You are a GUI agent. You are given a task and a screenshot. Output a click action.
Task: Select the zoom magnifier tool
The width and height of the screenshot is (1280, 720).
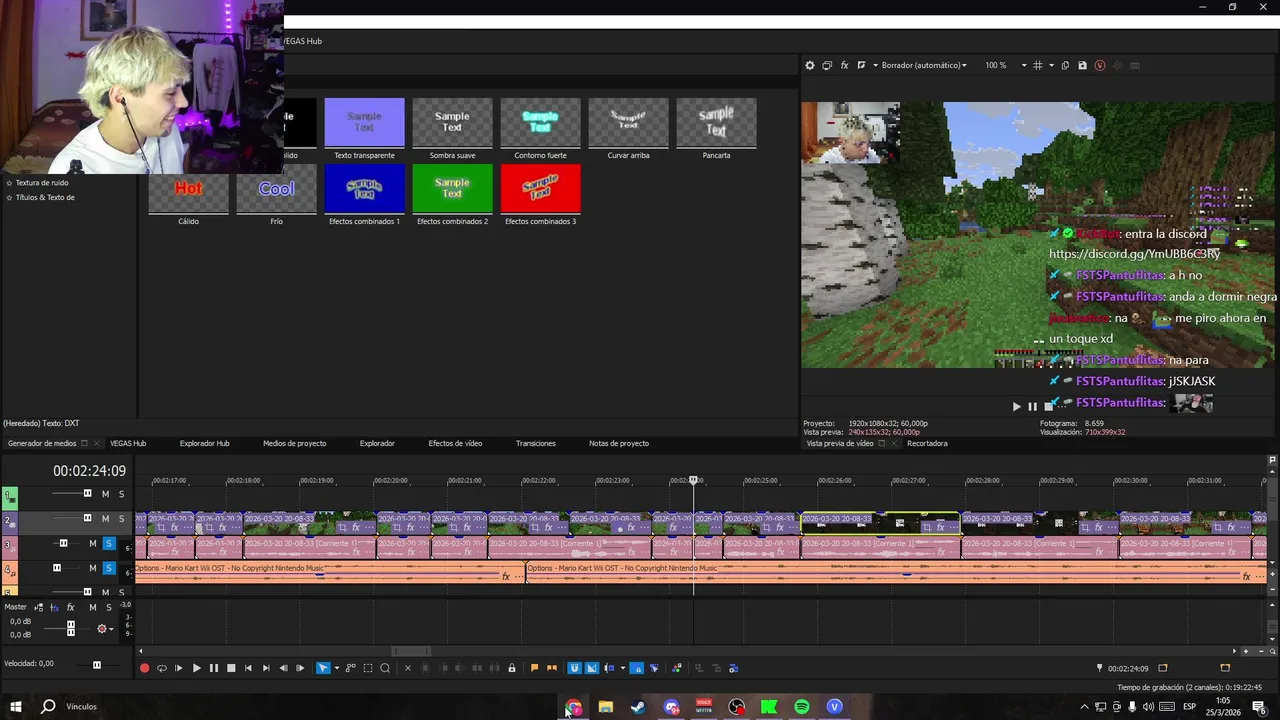point(385,668)
